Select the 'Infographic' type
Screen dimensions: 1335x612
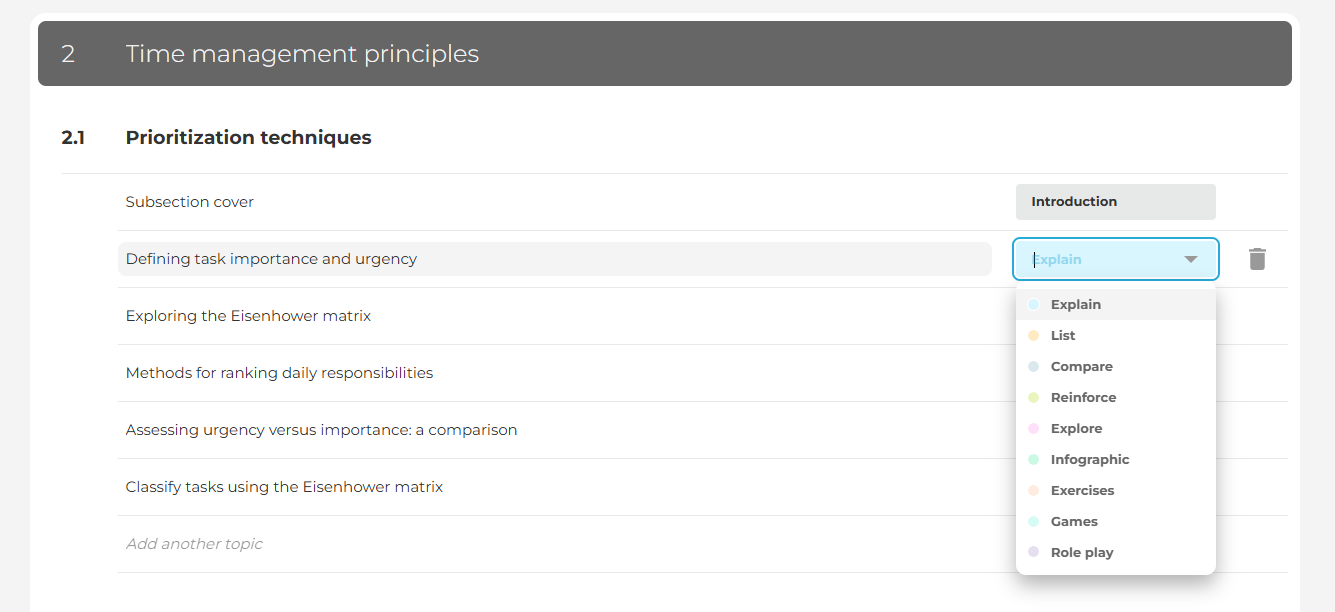click(1089, 460)
